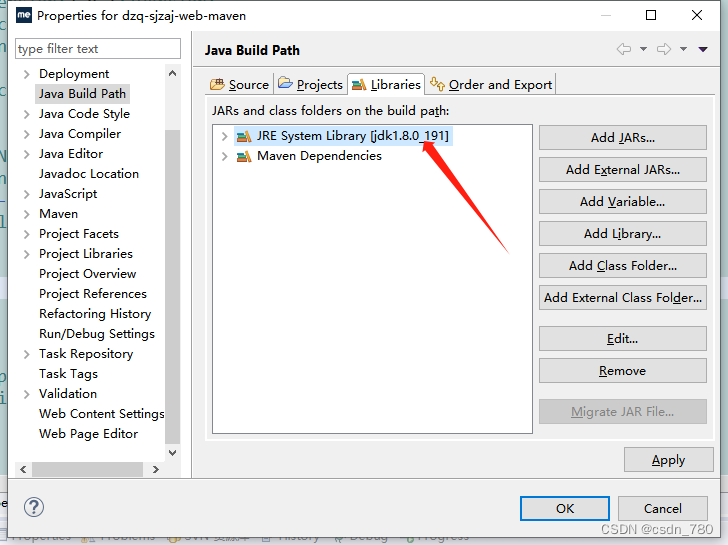Close the Properties dialog window

[696, 15]
